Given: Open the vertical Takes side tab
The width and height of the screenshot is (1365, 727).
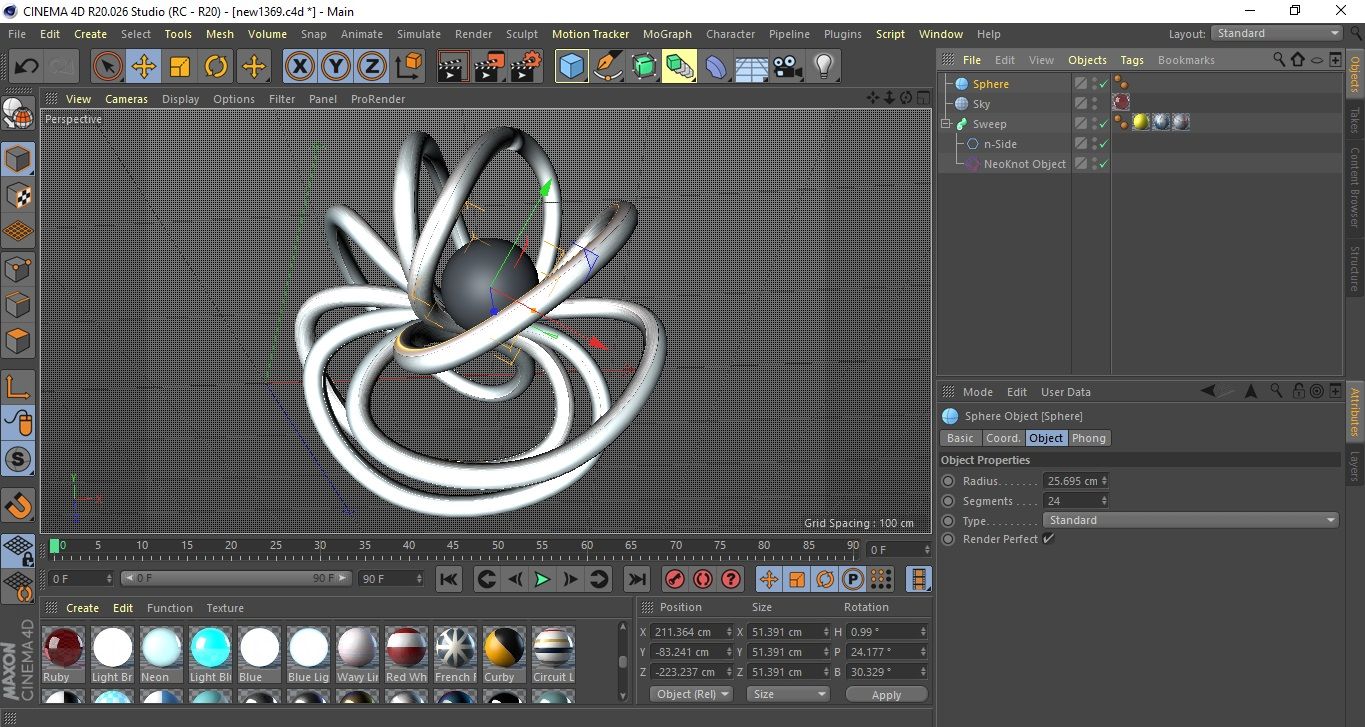Looking at the screenshot, I should pos(1354,120).
